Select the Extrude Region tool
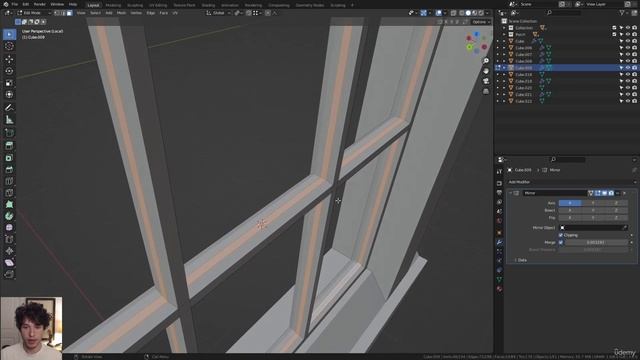This screenshot has height=360, width=640. [9, 146]
